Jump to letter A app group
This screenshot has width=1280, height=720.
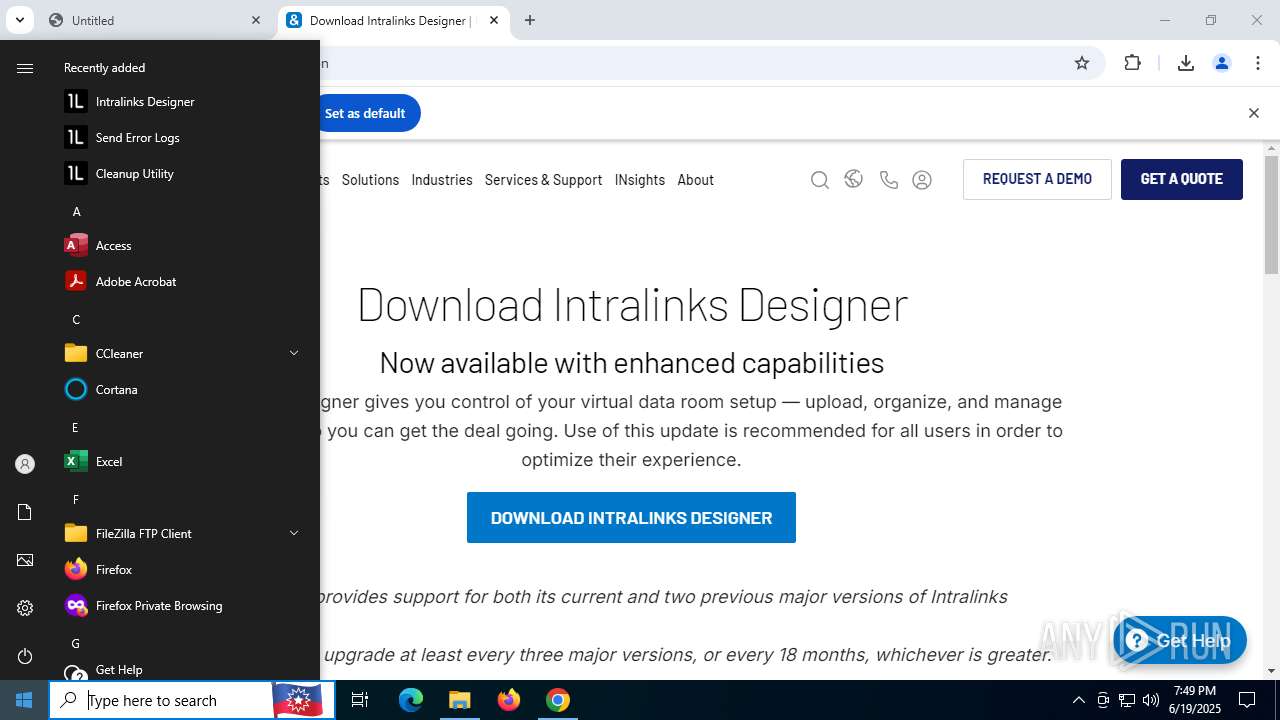76,211
